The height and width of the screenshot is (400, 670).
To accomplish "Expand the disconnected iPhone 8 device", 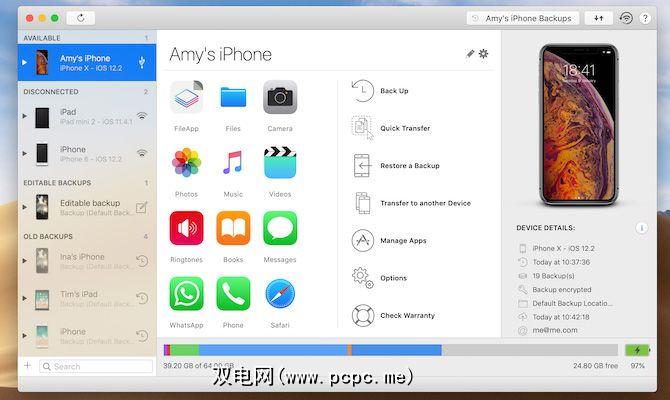I will (x=24, y=153).
